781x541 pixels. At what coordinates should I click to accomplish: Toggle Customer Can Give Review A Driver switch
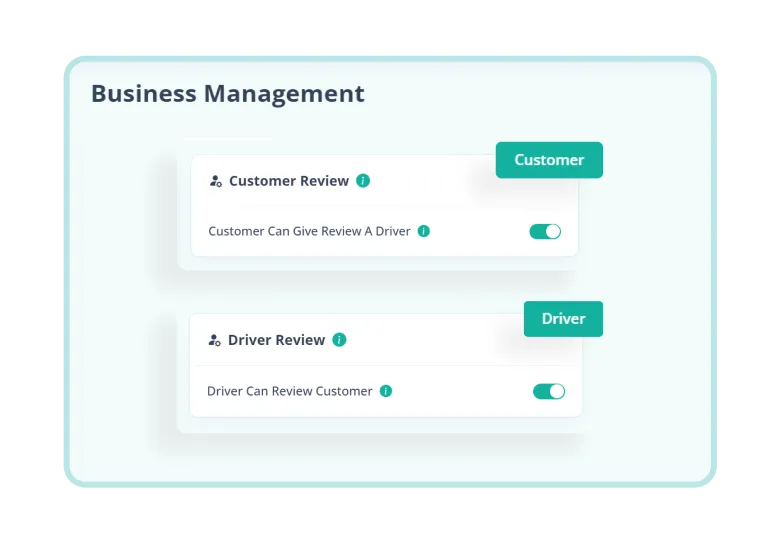(545, 232)
